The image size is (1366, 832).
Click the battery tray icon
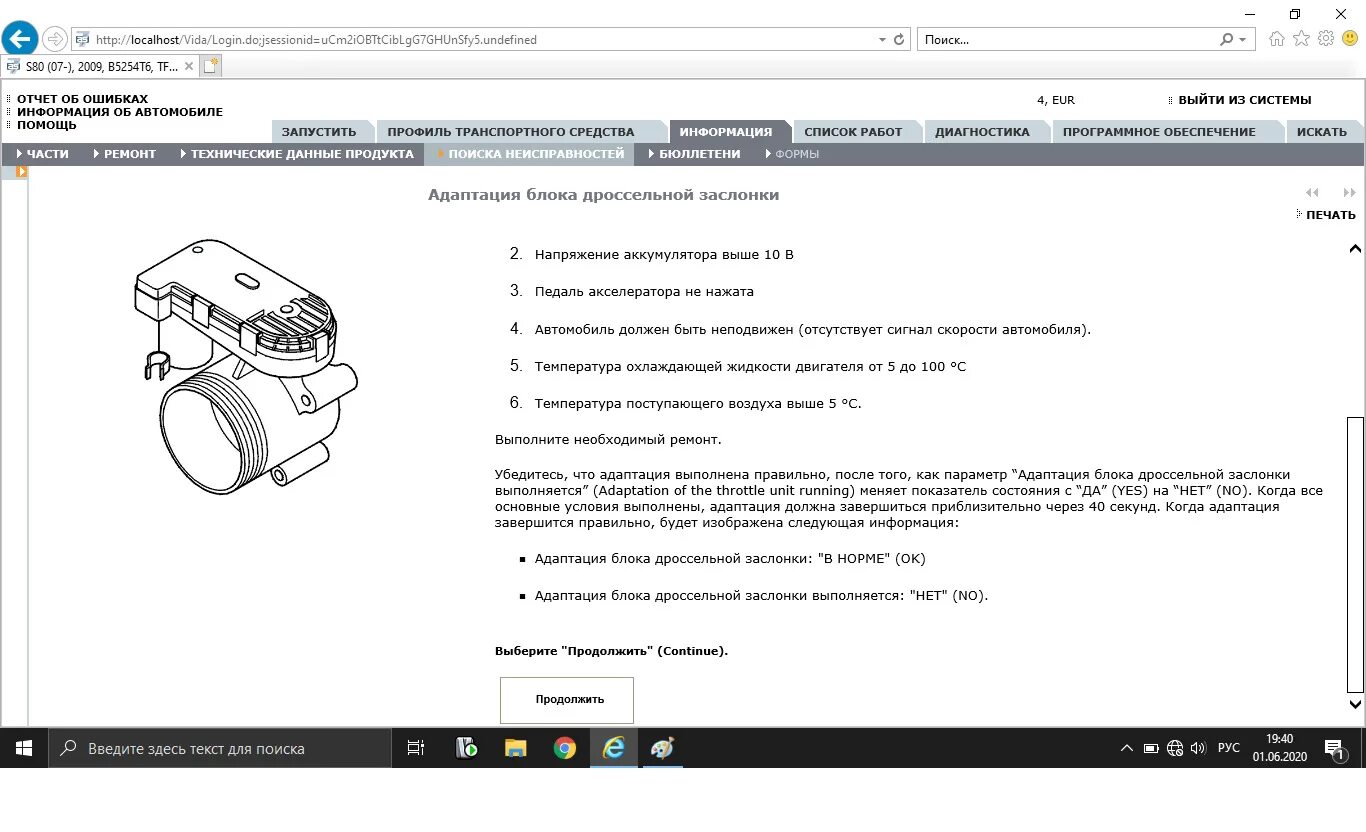pyautogui.click(x=1151, y=748)
